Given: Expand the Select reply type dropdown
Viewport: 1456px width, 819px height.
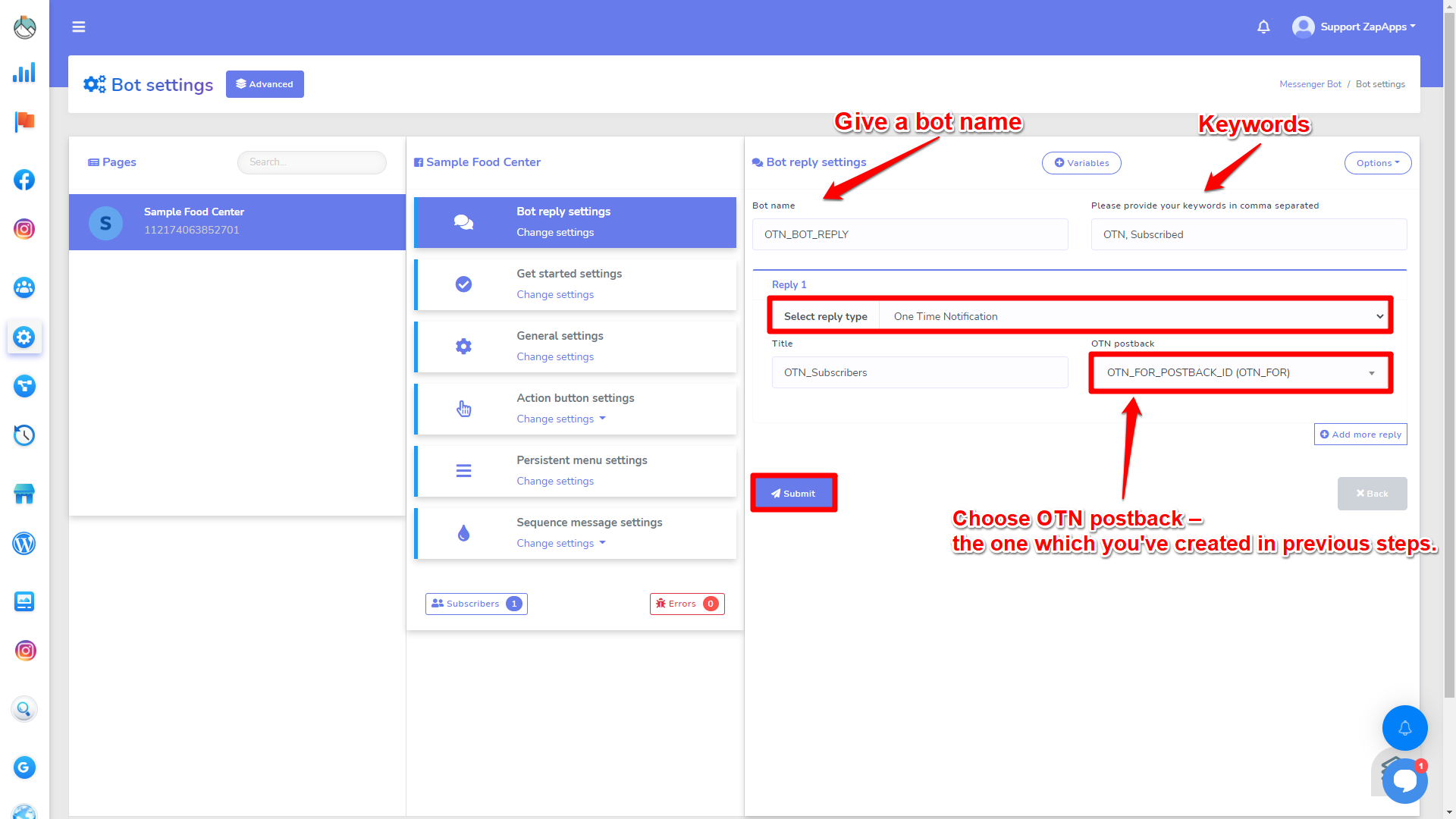Looking at the screenshot, I should [1134, 316].
